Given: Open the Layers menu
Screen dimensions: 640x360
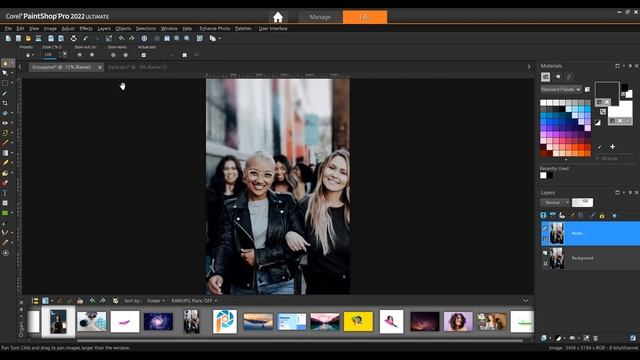Looking at the screenshot, I should 104,29.
